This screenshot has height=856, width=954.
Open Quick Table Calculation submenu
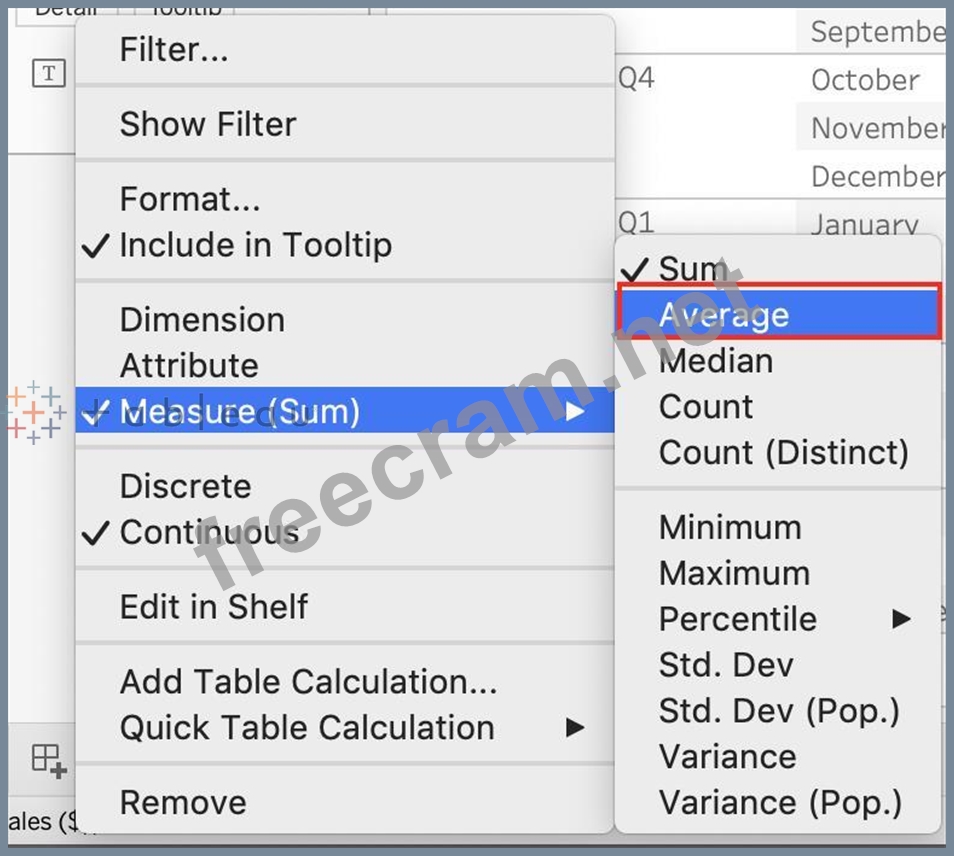tap(574, 727)
